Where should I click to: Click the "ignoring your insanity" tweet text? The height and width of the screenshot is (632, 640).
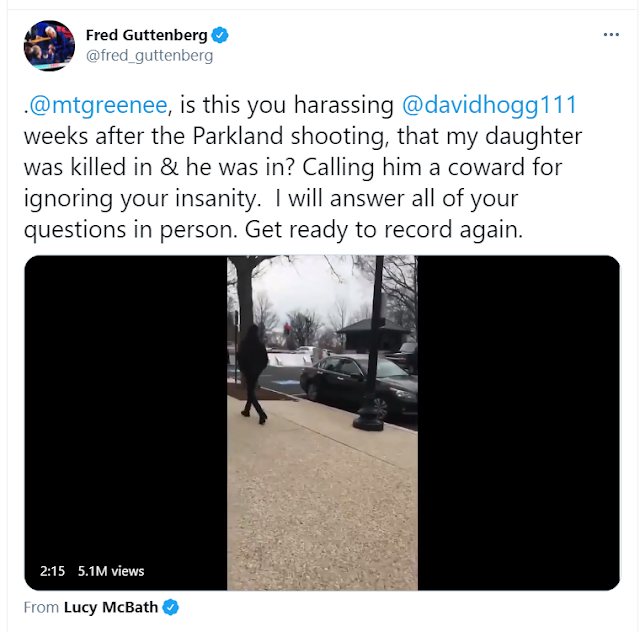(142, 199)
